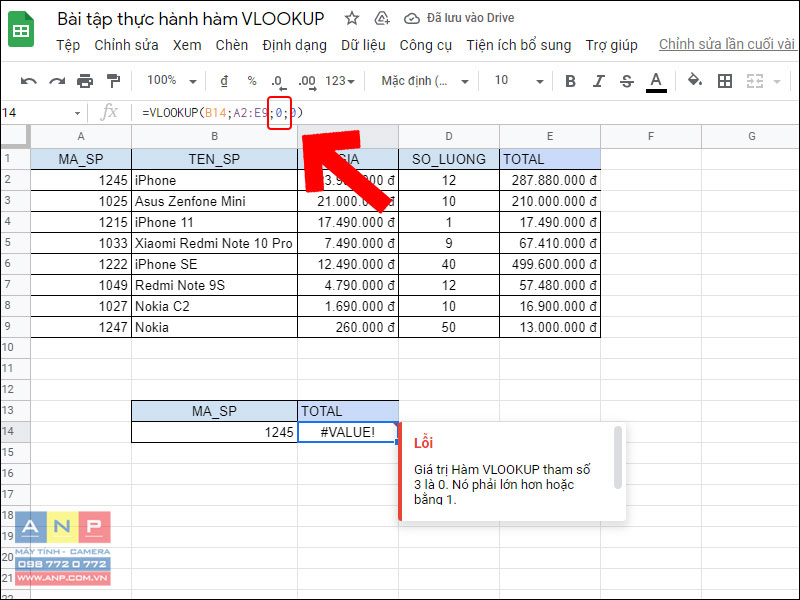Open the Chỉnh sửa lần cuối link
The height and width of the screenshot is (600, 800).
point(727,44)
